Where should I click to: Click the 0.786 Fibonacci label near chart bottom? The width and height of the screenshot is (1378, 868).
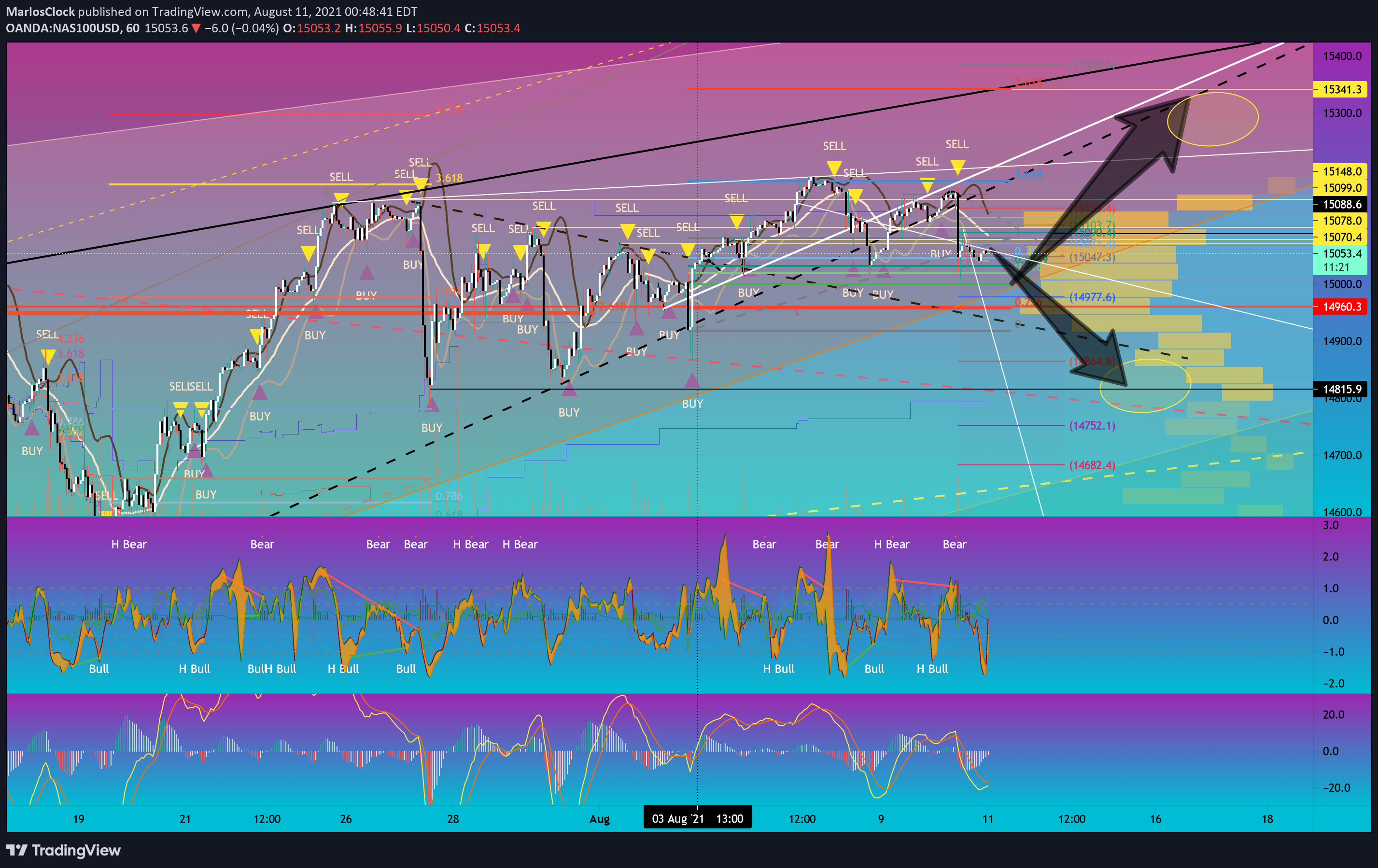pos(449,496)
